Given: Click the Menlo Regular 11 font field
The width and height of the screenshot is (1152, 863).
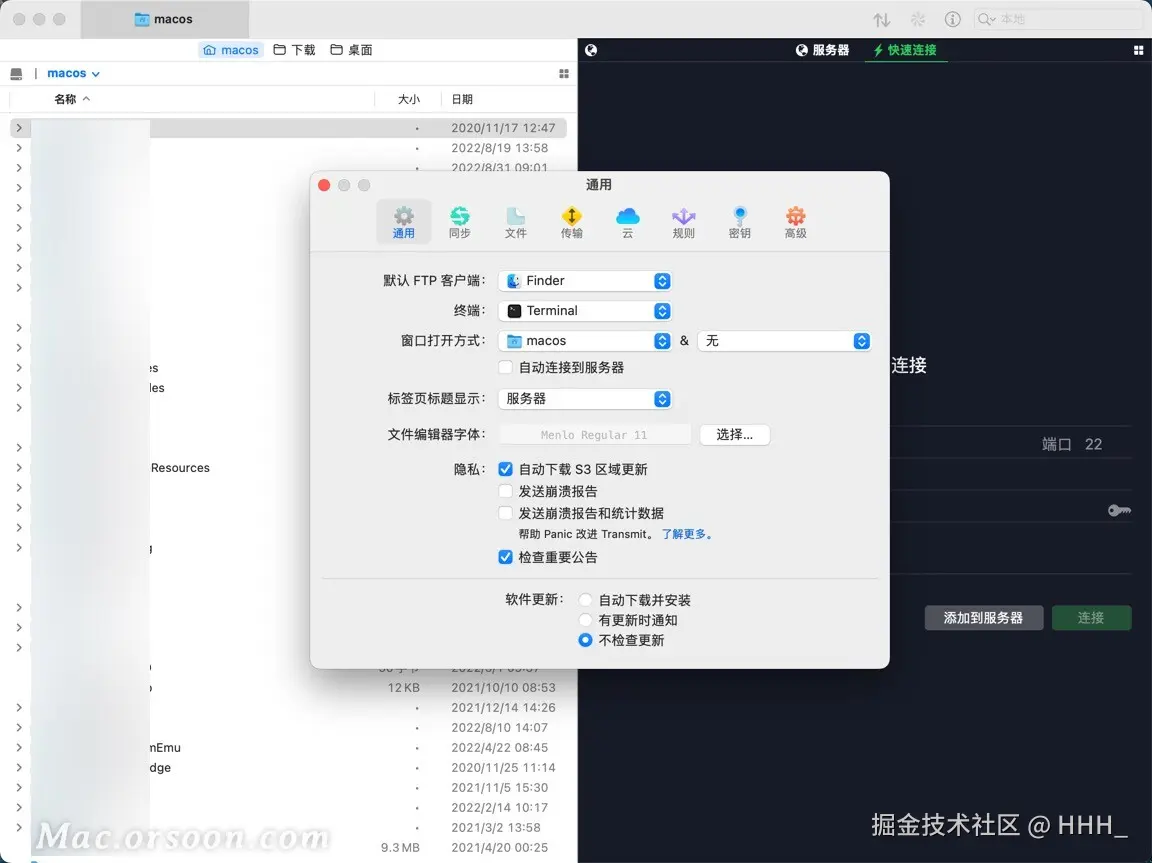Looking at the screenshot, I should 594,435.
